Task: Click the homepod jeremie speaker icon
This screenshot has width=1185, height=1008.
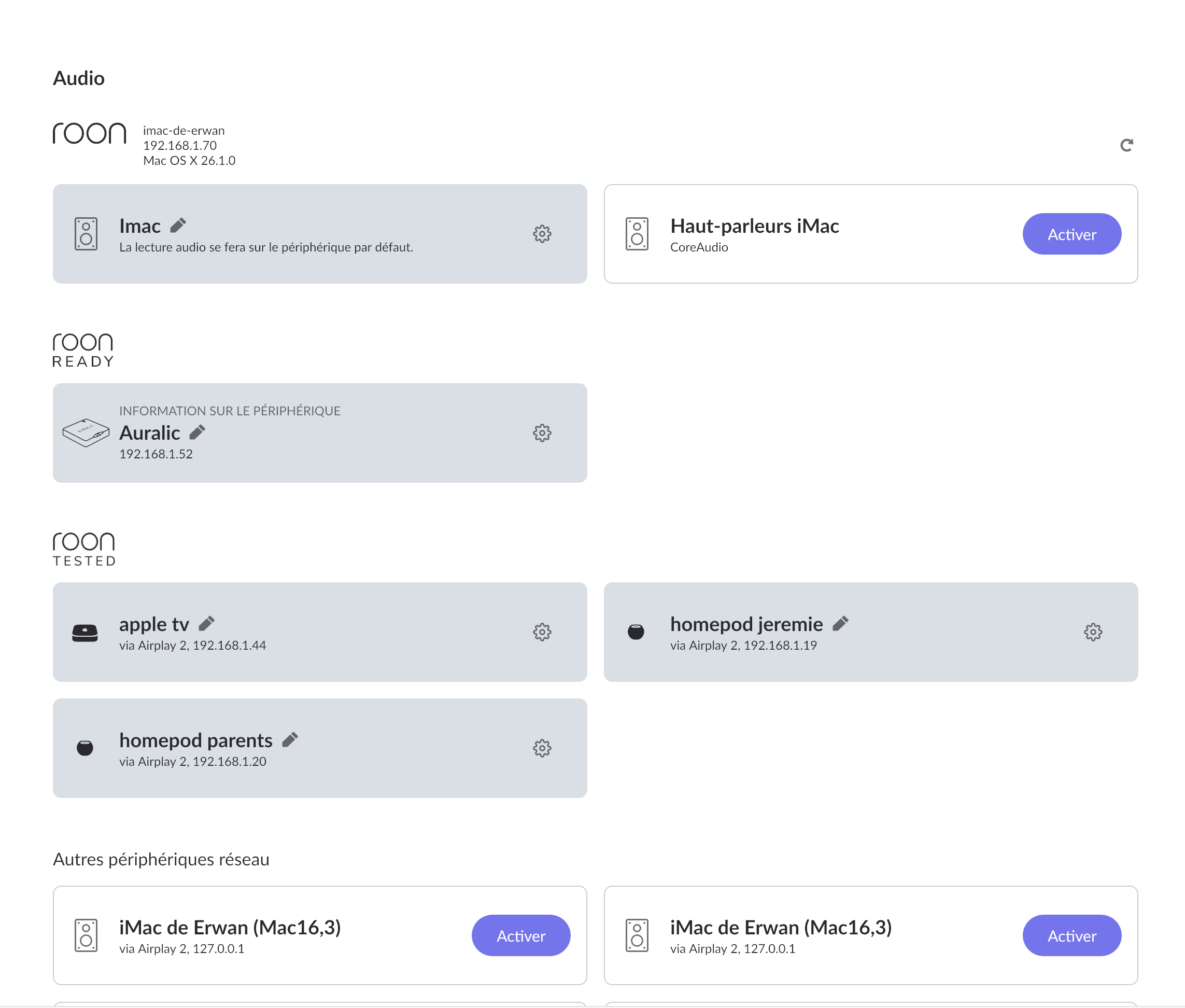Action: click(x=636, y=632)
